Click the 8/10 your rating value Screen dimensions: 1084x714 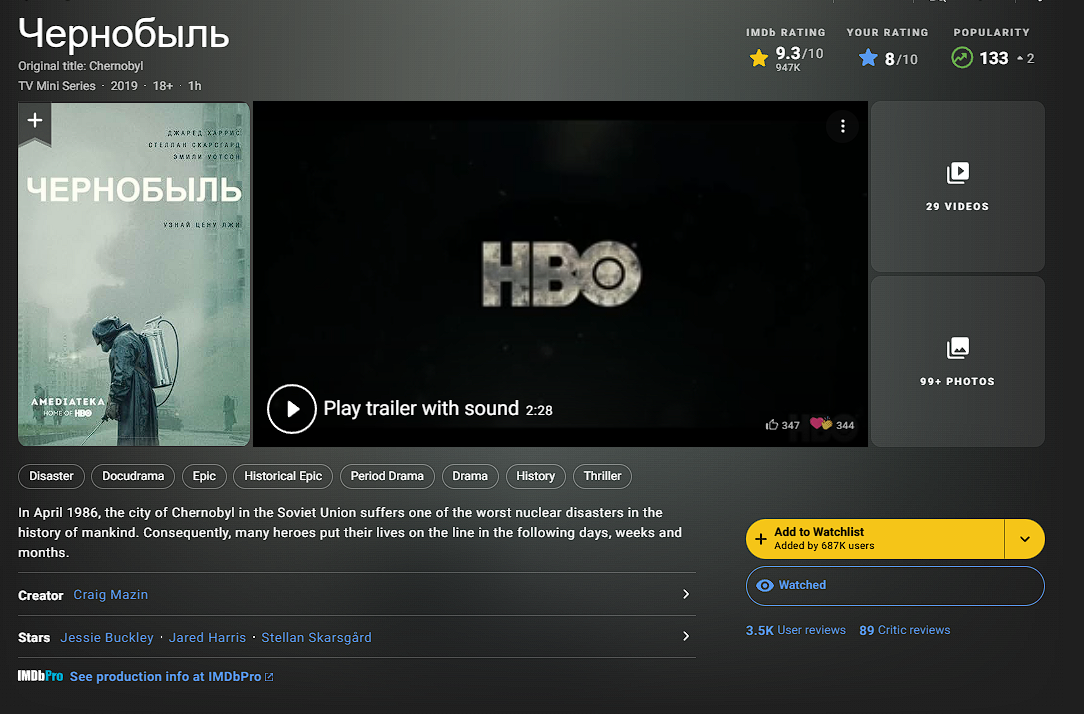click(x=901, y=59)
